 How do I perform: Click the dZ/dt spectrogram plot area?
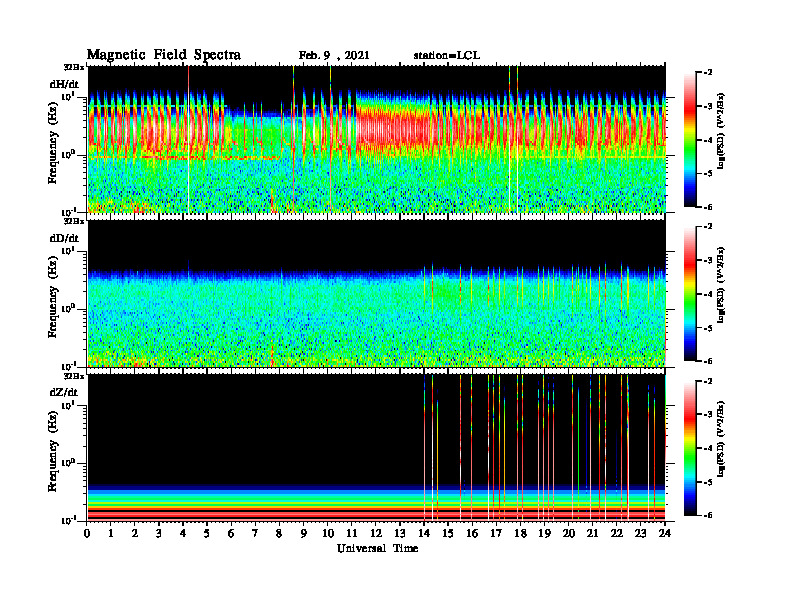[x=377, y=447]
